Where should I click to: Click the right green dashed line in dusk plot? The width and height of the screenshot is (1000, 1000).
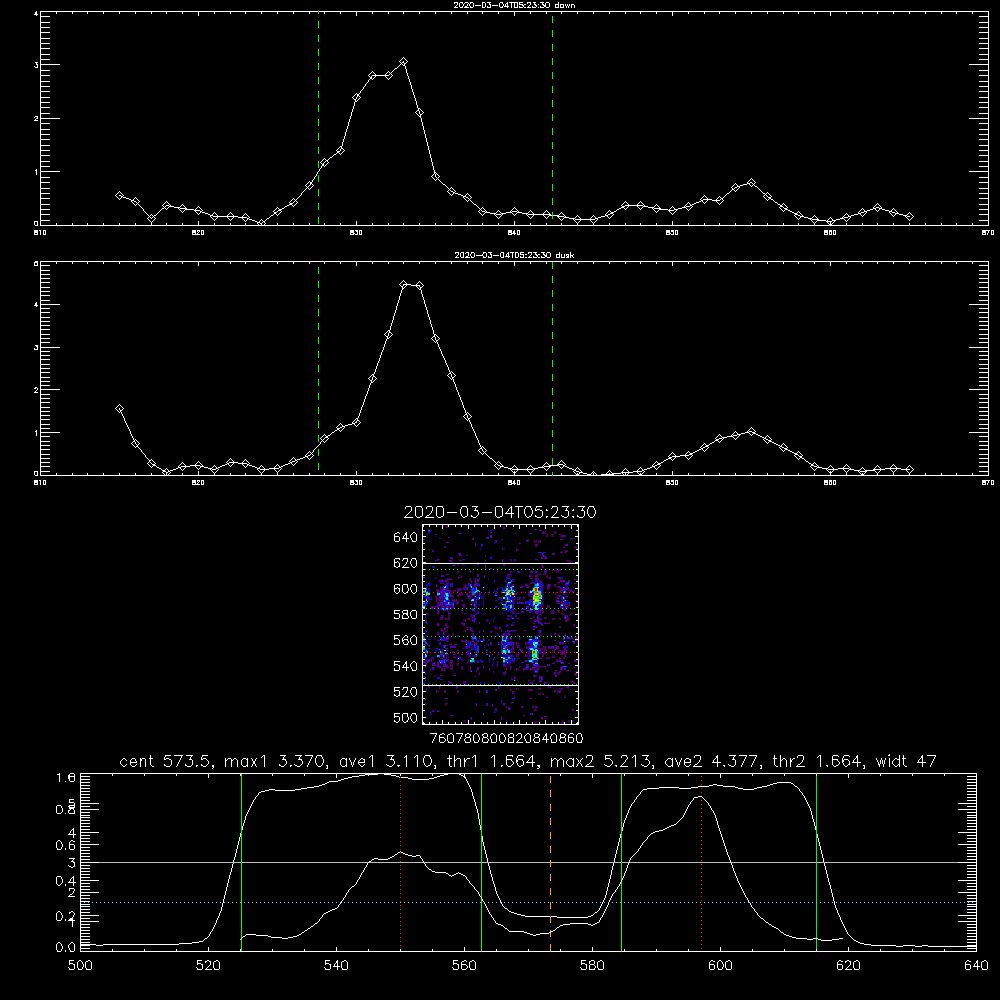552,368
